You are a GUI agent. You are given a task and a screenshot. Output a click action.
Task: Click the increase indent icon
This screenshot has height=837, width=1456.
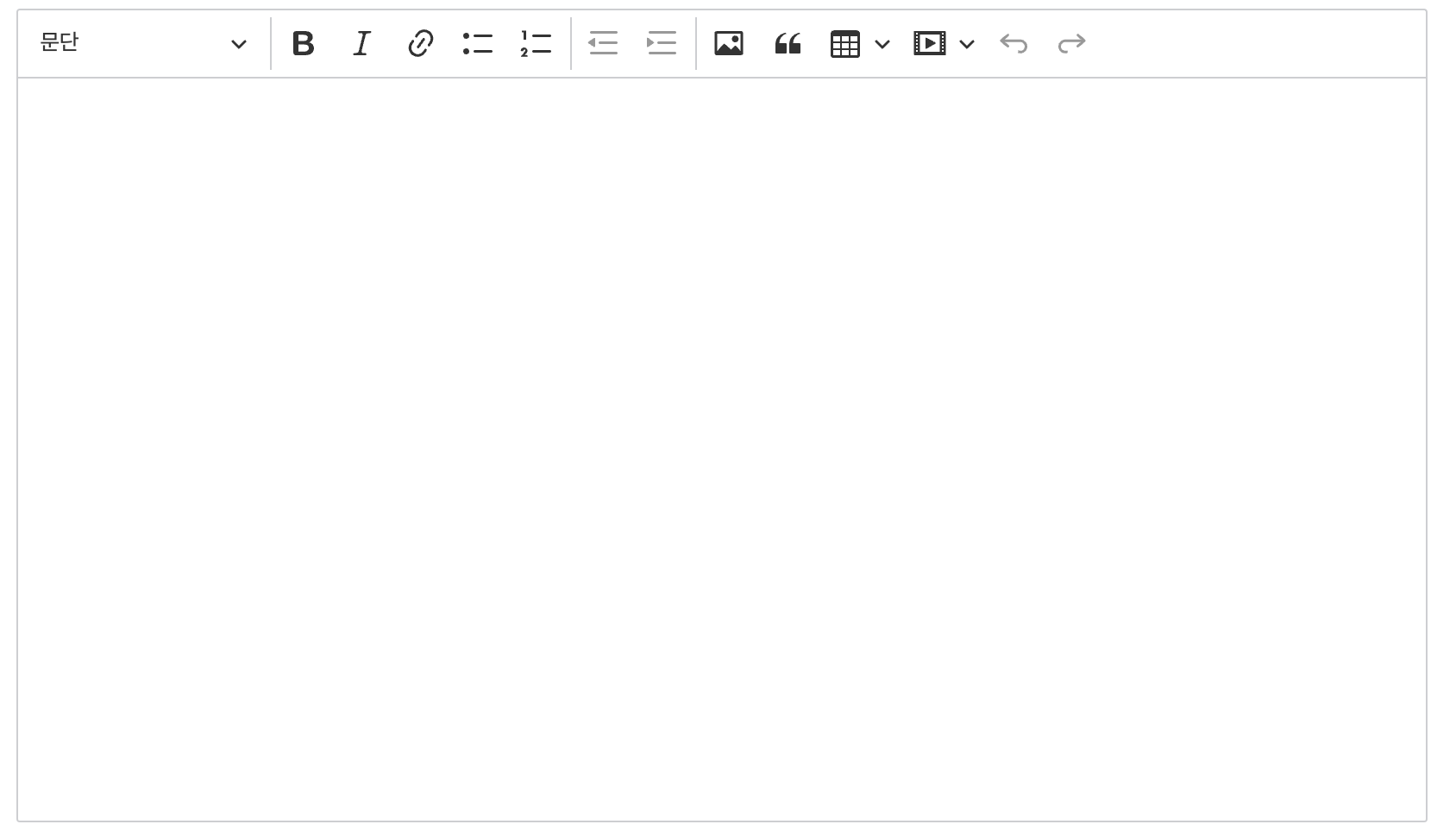[662, 43]
